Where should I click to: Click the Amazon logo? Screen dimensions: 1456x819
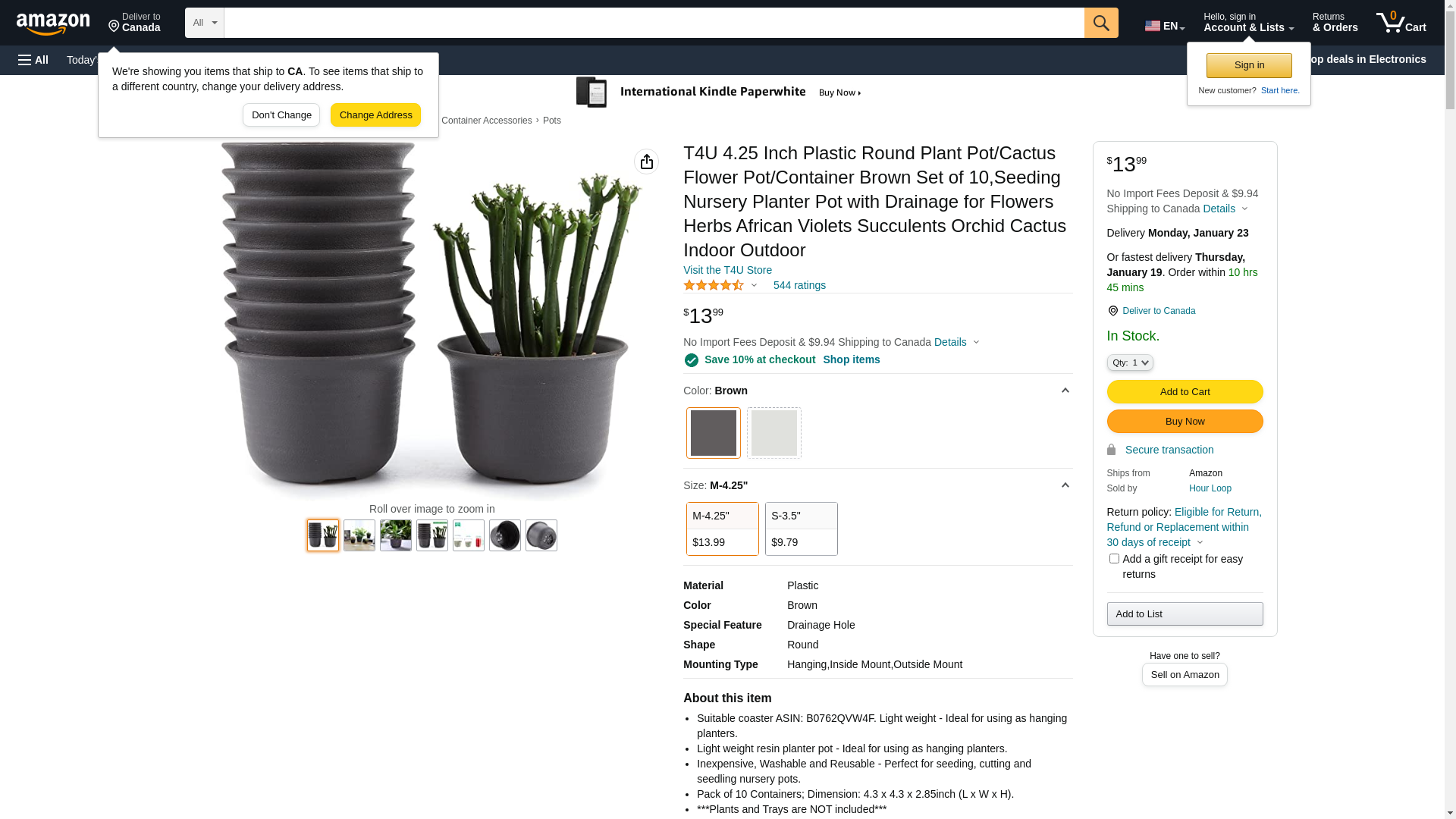coord(53,24)
